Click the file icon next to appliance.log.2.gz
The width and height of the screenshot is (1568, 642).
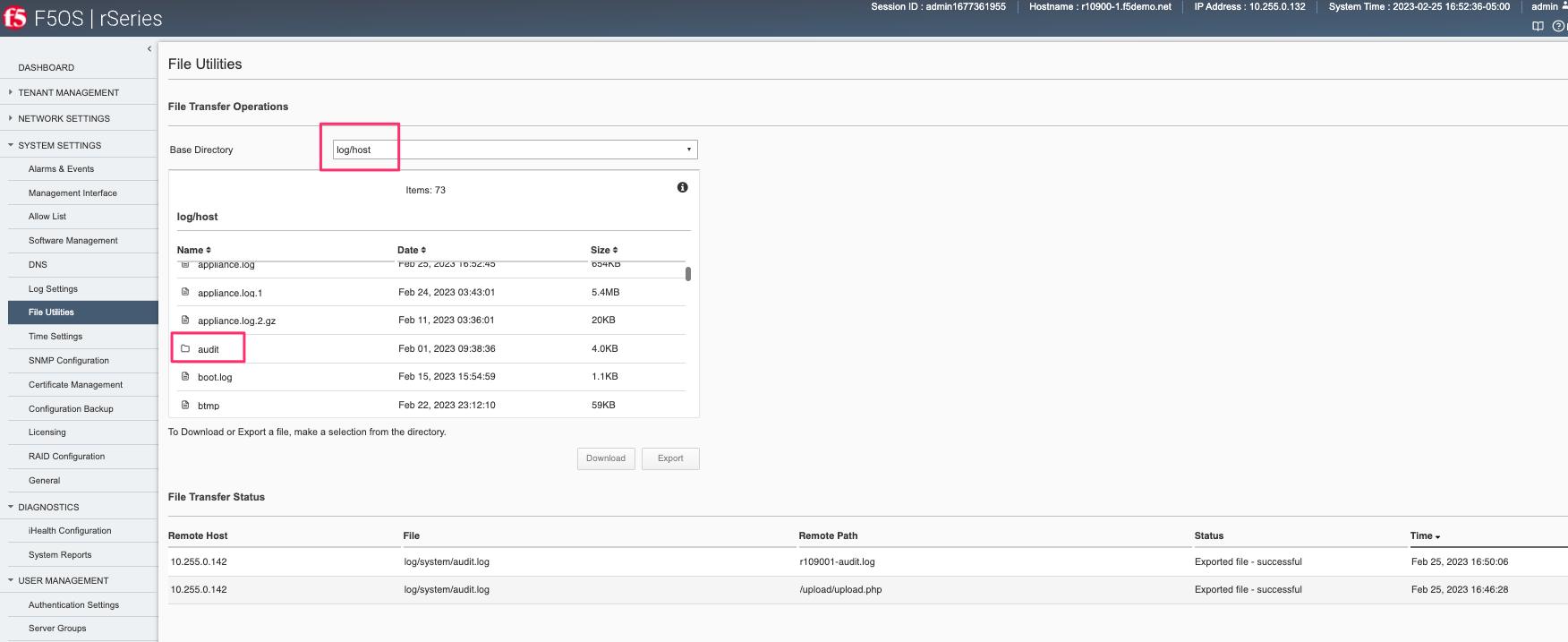click(185, 320)
